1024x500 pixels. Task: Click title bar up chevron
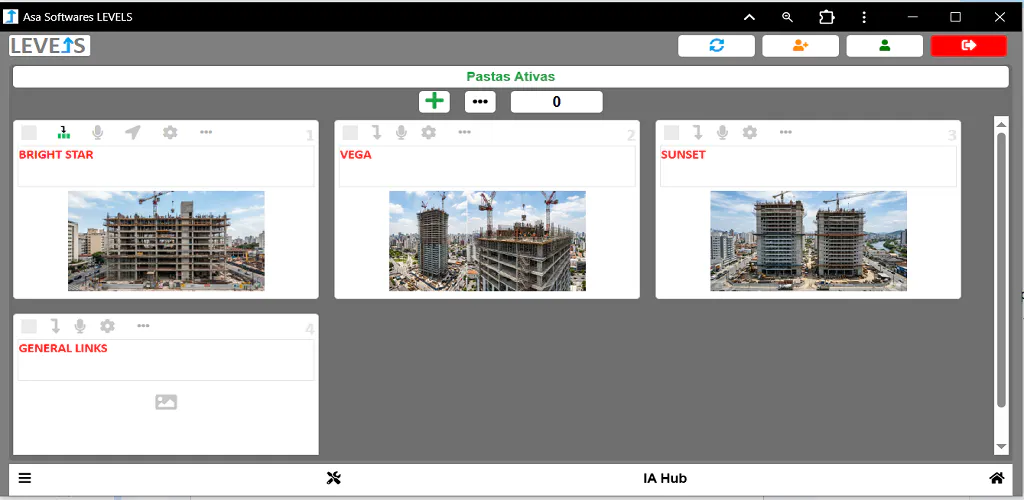pyautogui.click(x=750, y=18)
